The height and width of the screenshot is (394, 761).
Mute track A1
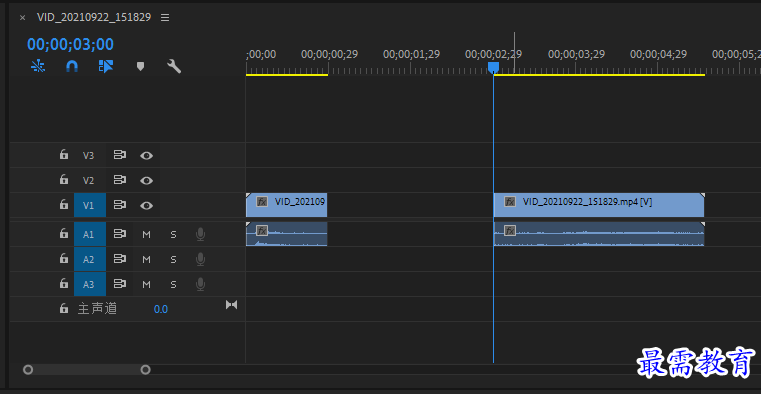coord(146,235)
